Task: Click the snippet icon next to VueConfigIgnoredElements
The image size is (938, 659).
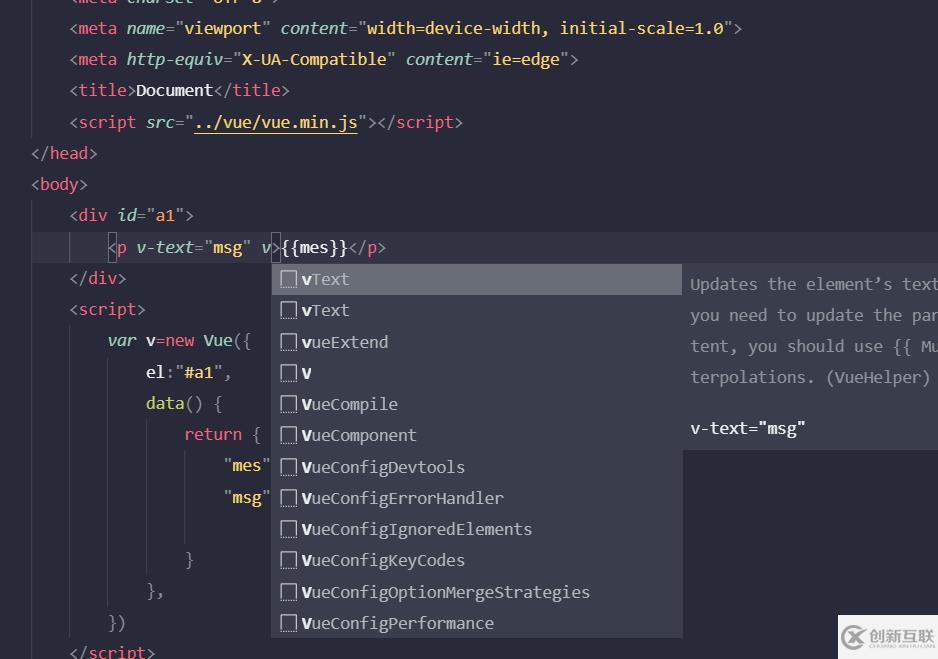Action: [x=288, y=529]
